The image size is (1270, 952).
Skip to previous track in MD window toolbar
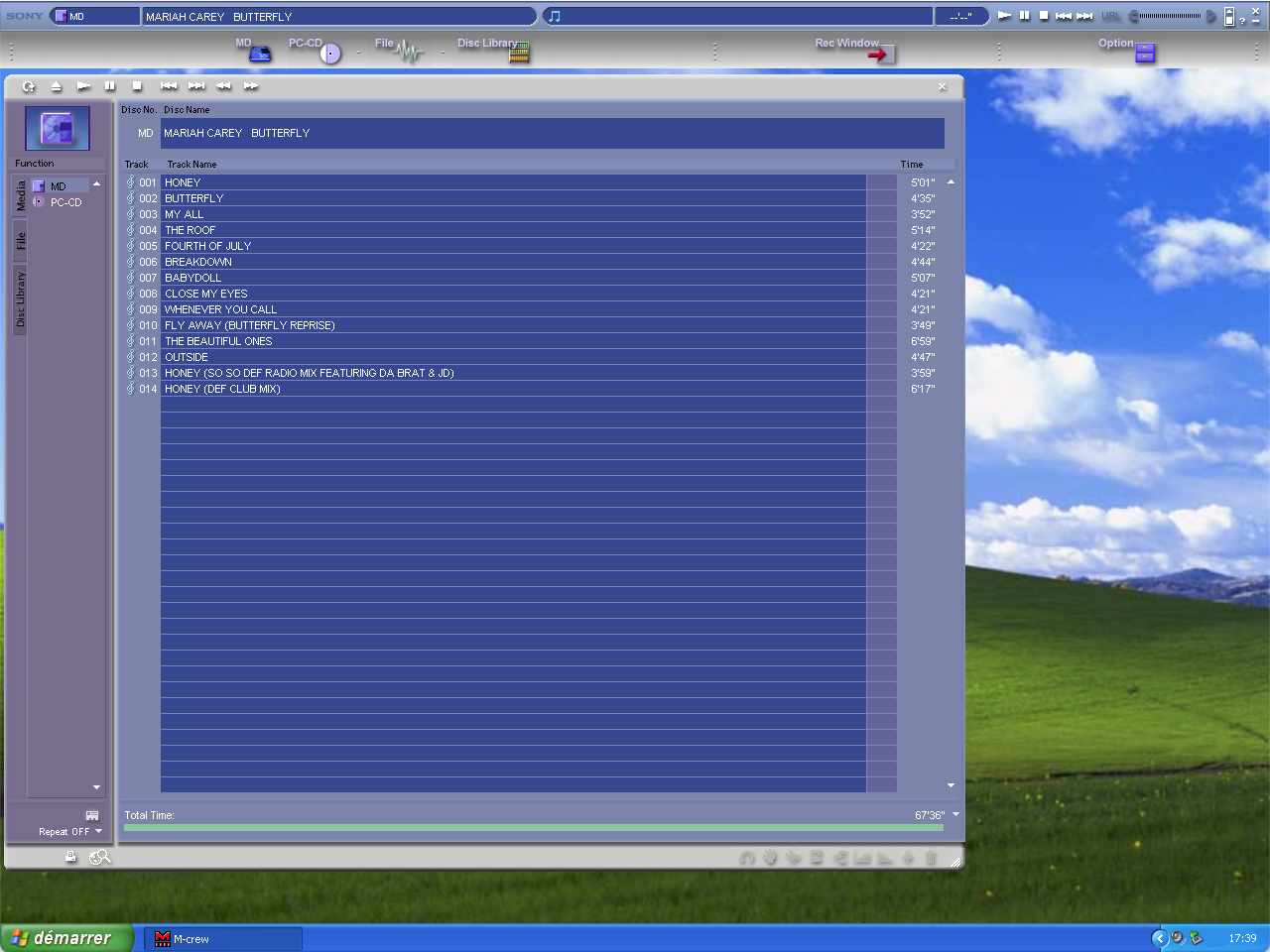[169, 86]
